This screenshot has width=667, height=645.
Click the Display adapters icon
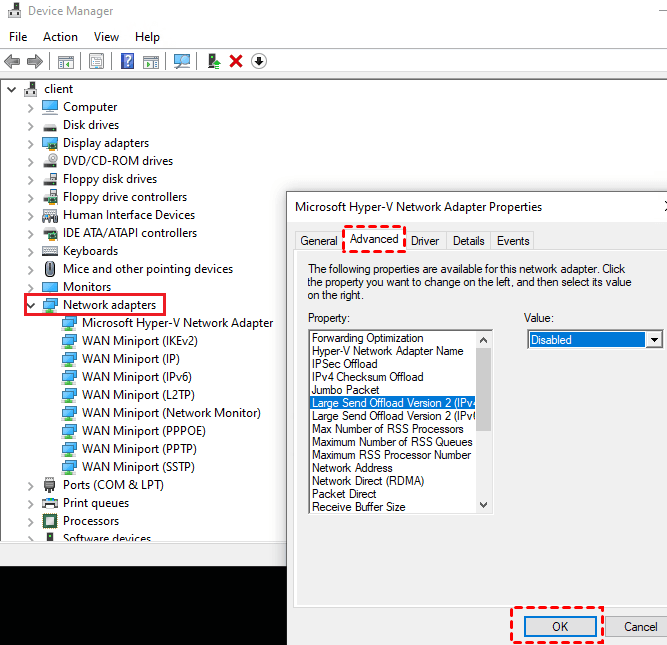click(50, 143)
